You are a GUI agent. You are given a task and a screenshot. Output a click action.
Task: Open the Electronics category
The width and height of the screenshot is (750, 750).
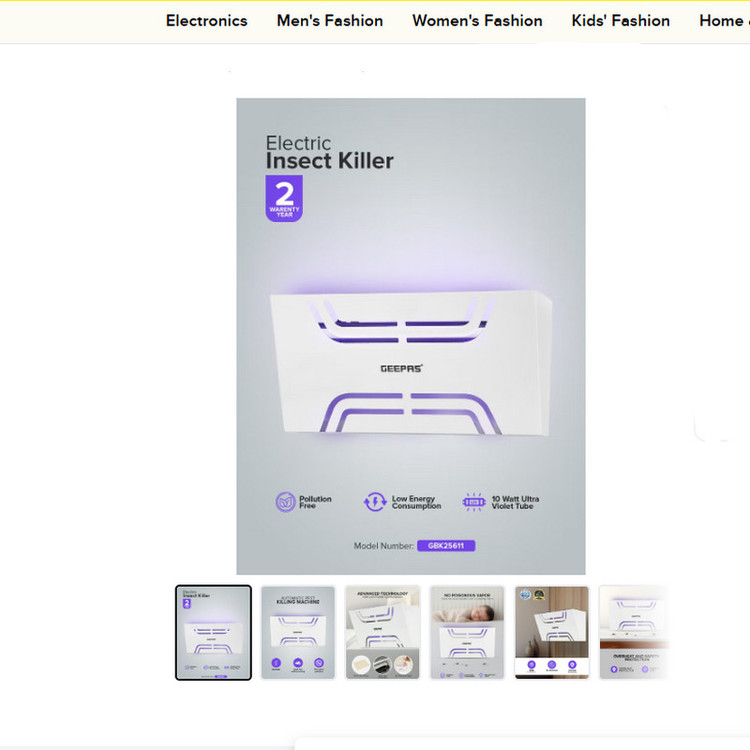[x=206, y=21]
